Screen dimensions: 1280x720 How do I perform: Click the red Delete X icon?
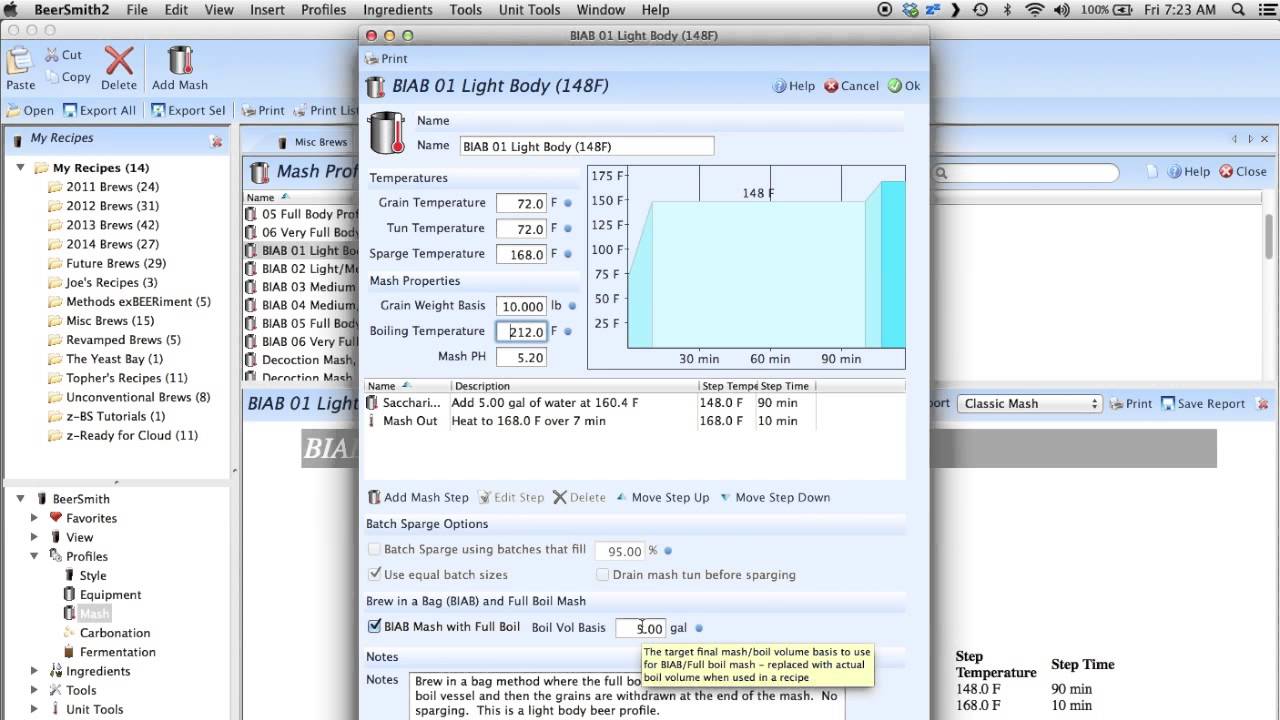click(x=119, y=61)
